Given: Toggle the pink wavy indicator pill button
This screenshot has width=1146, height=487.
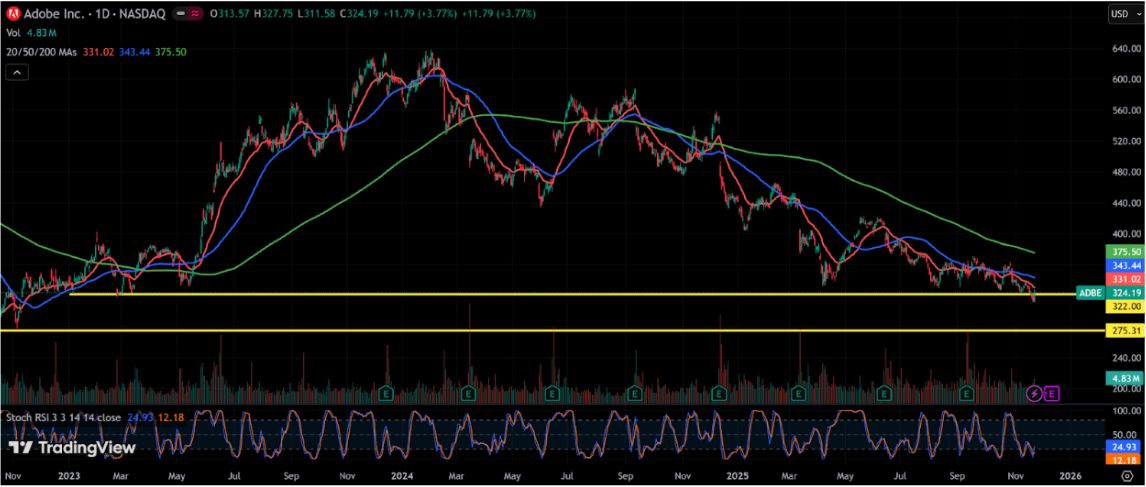Looking at the screenshot, I should (195, 14).
